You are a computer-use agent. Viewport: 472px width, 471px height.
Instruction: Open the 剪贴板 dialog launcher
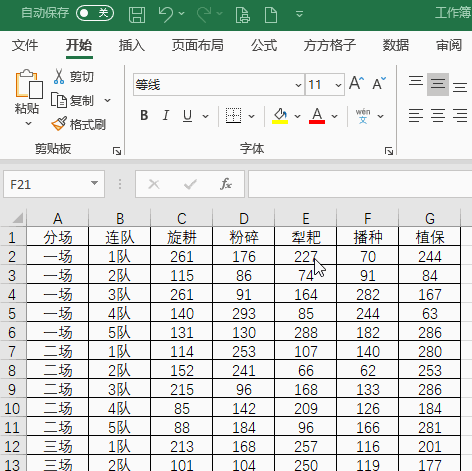[117, 151]
